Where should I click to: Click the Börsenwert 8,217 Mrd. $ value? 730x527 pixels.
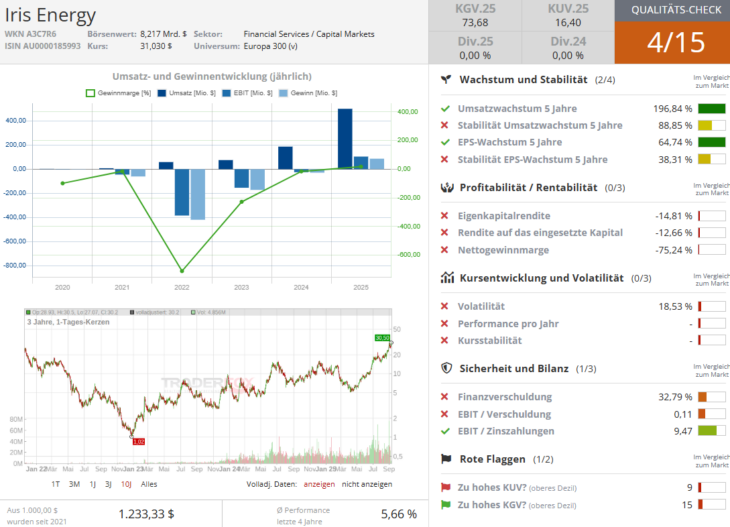163,34
